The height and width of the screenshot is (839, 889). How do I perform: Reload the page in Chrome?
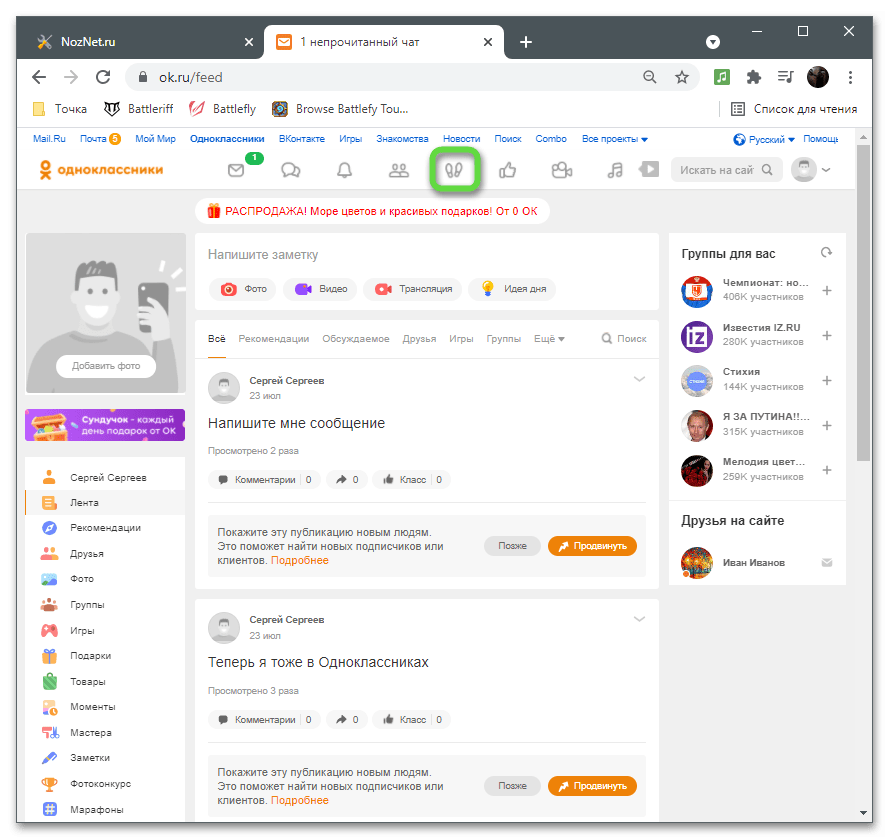(103, 77)
